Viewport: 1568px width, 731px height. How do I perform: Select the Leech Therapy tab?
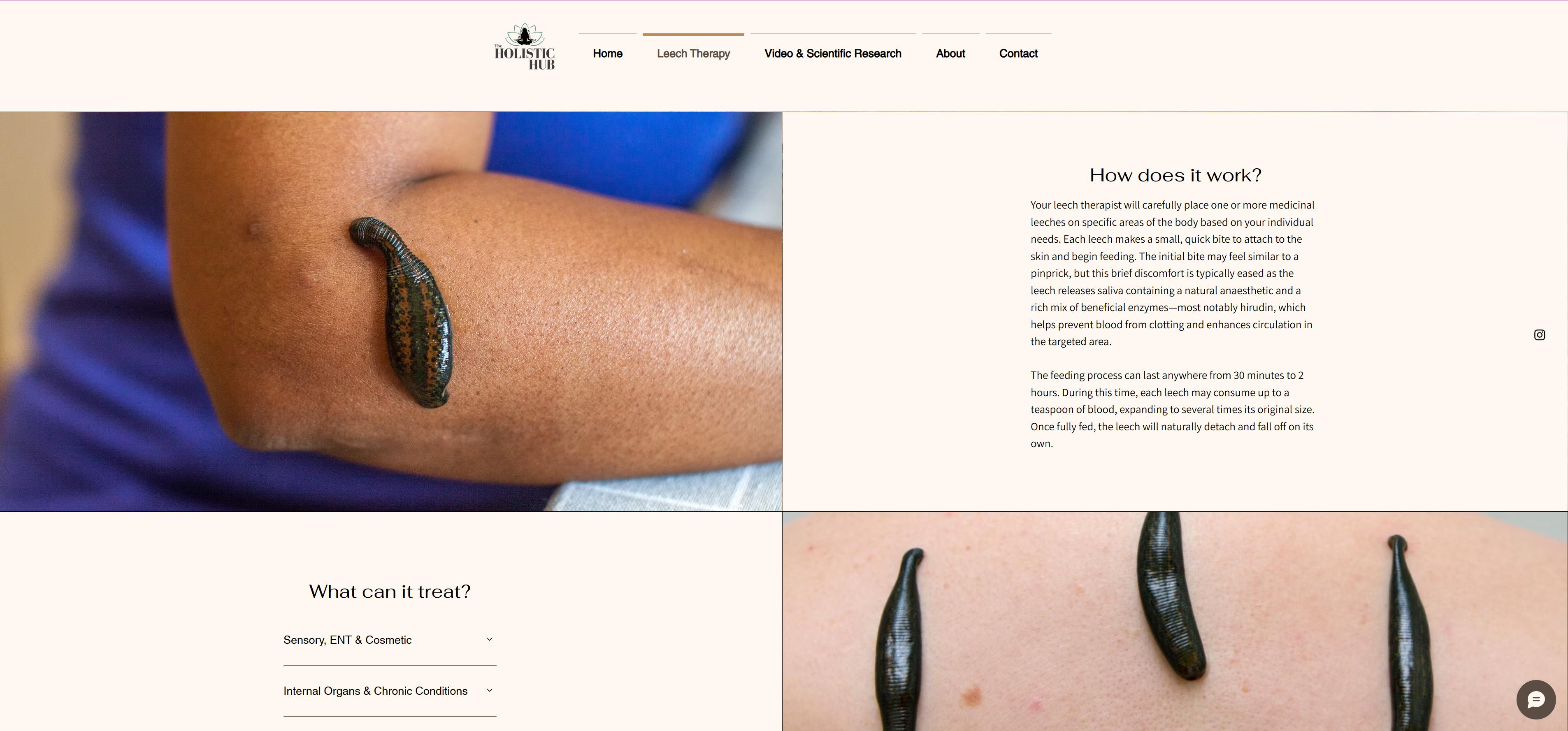pos(693,53)
